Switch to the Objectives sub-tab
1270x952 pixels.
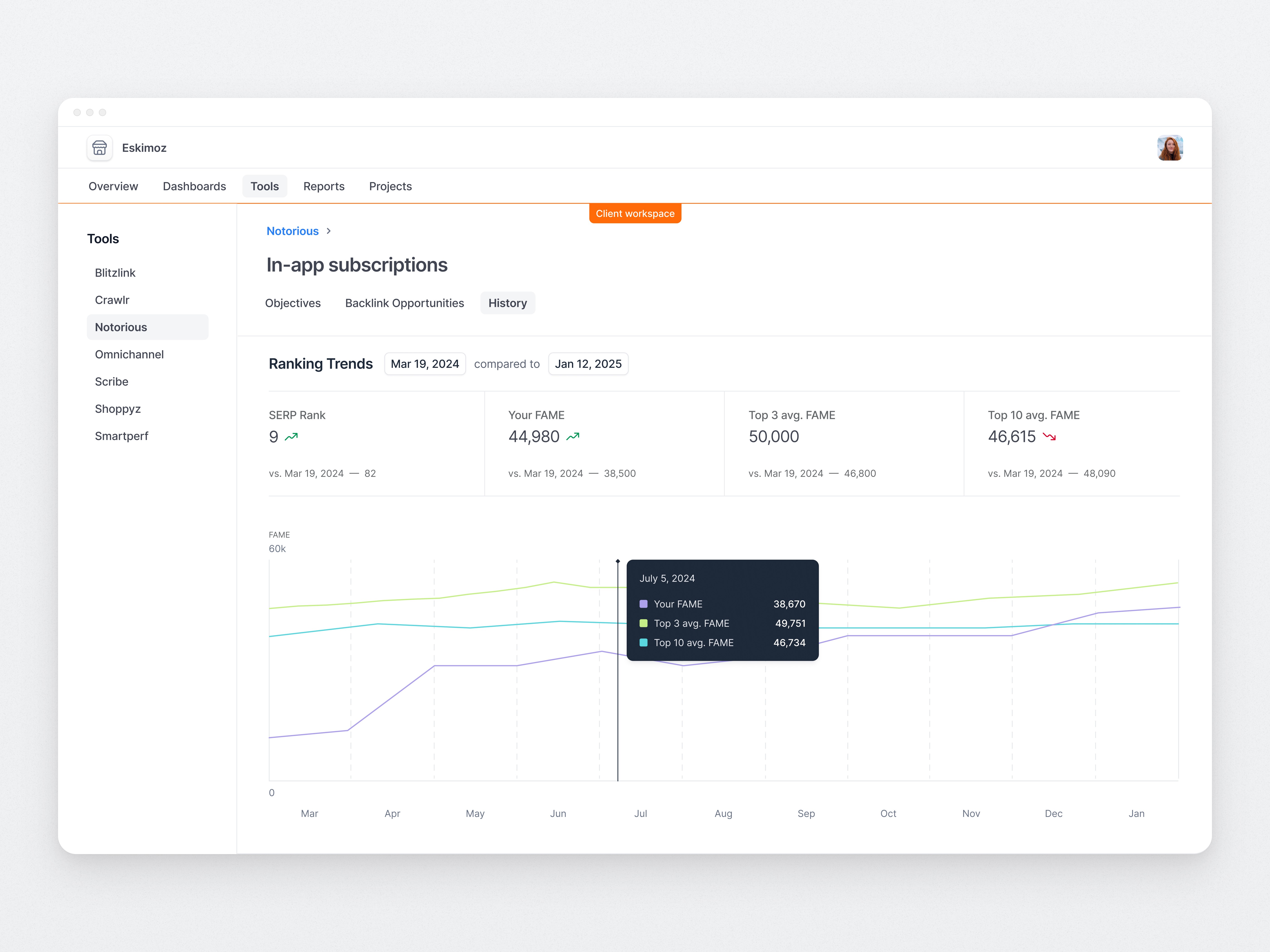click(293, 303)
